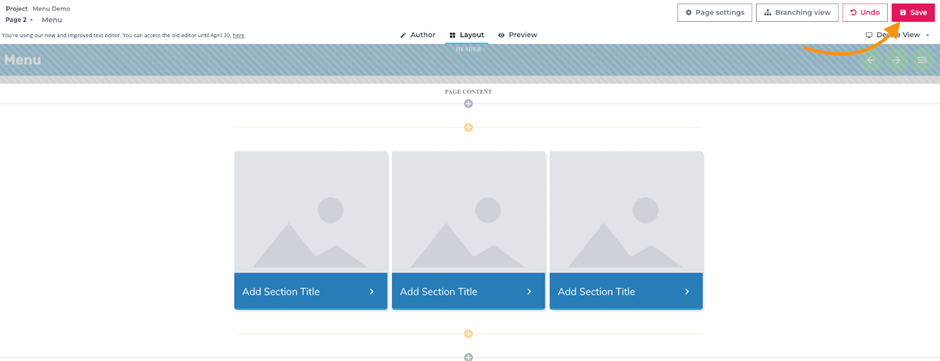Click the Undo button

click(864, 13)
